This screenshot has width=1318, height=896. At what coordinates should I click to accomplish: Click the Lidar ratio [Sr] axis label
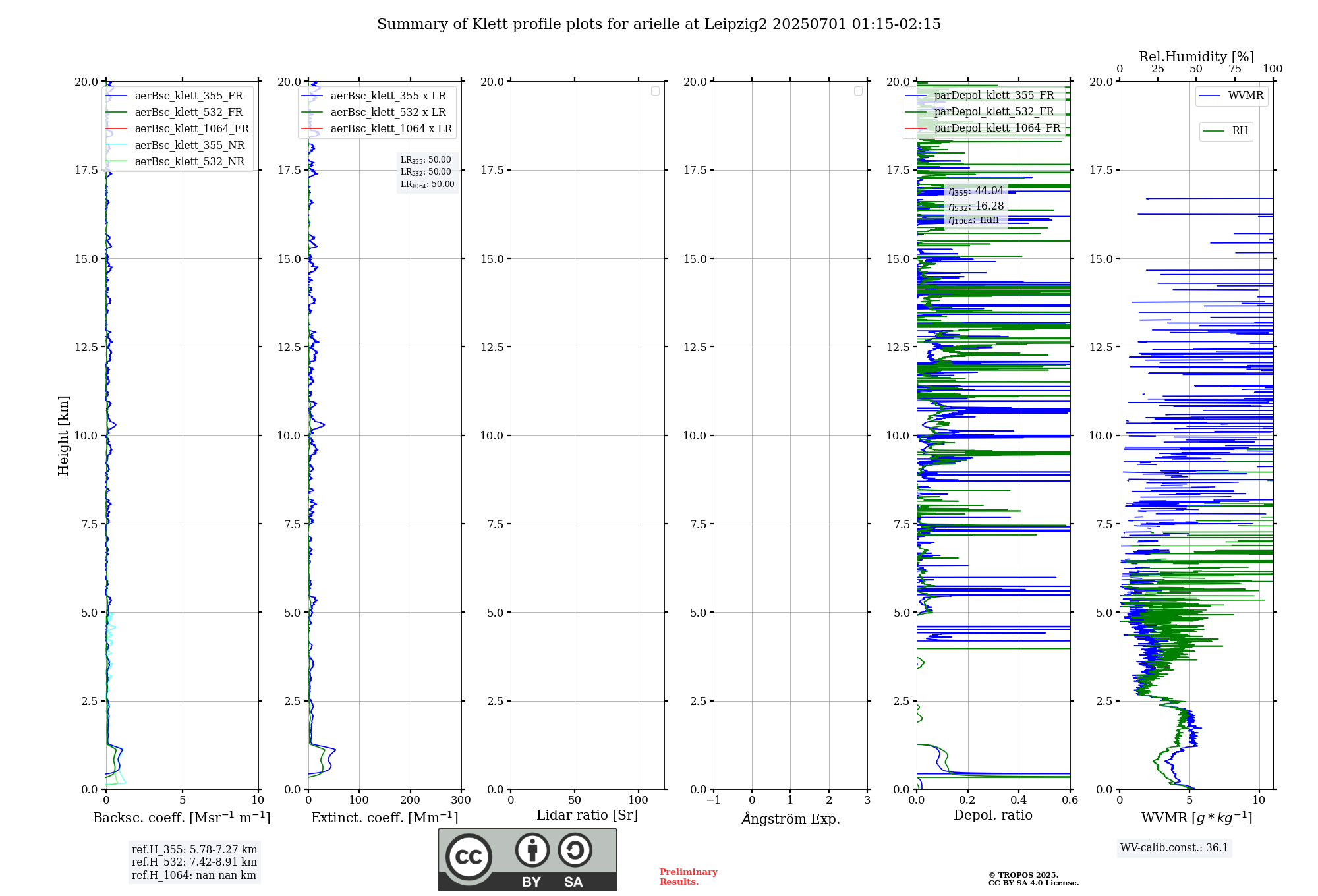[587, 816]
